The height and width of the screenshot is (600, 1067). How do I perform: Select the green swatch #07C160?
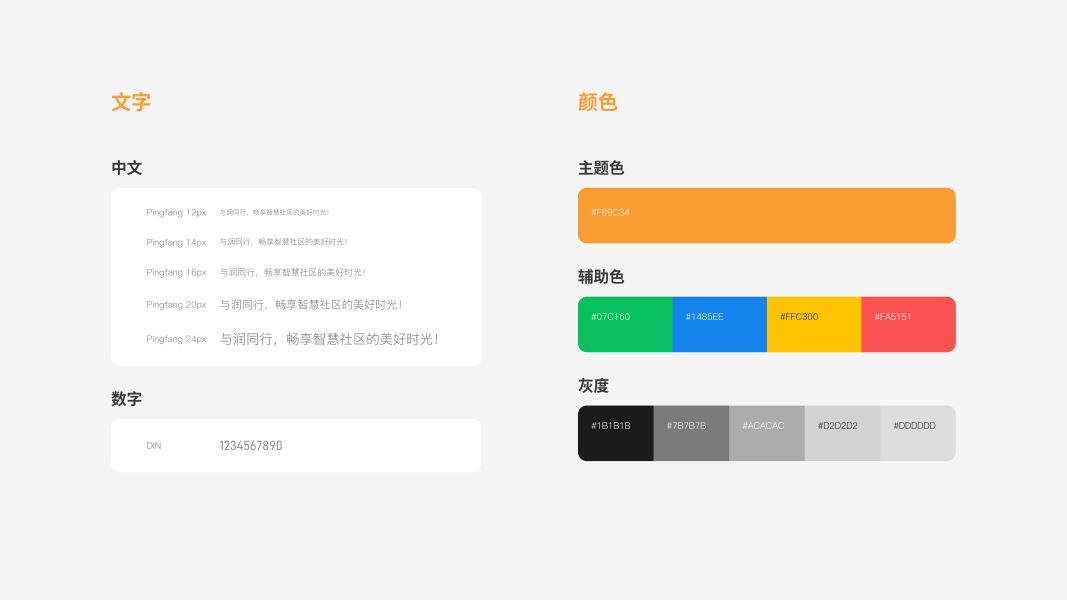(x=625, y=324)
